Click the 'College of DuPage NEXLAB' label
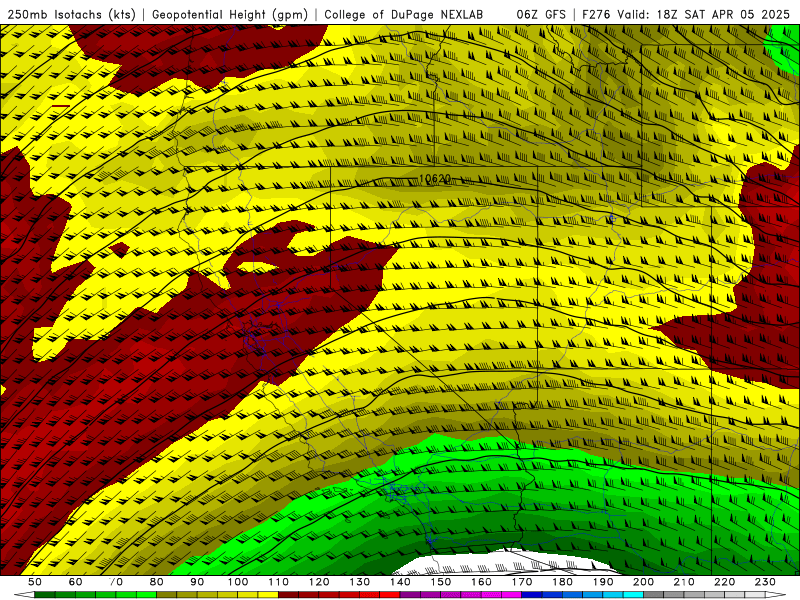 coord(404,15)
